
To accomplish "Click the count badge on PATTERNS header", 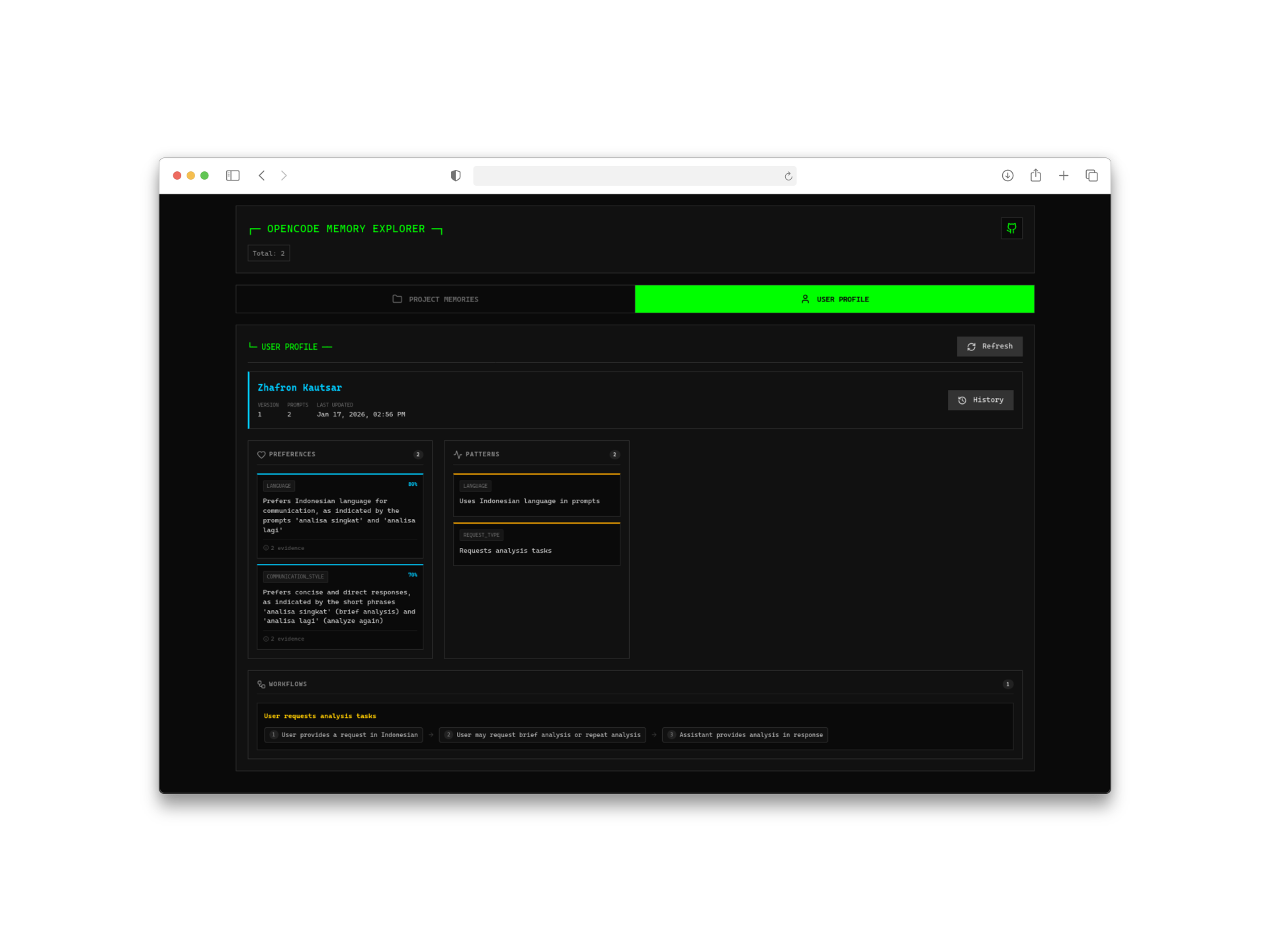I will (x=614, y=454).
